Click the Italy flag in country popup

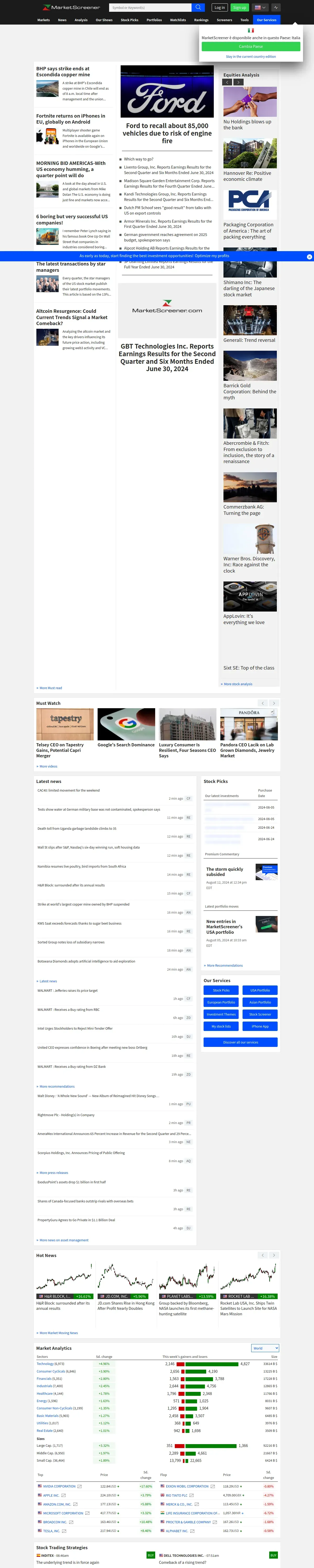(251, 30)
